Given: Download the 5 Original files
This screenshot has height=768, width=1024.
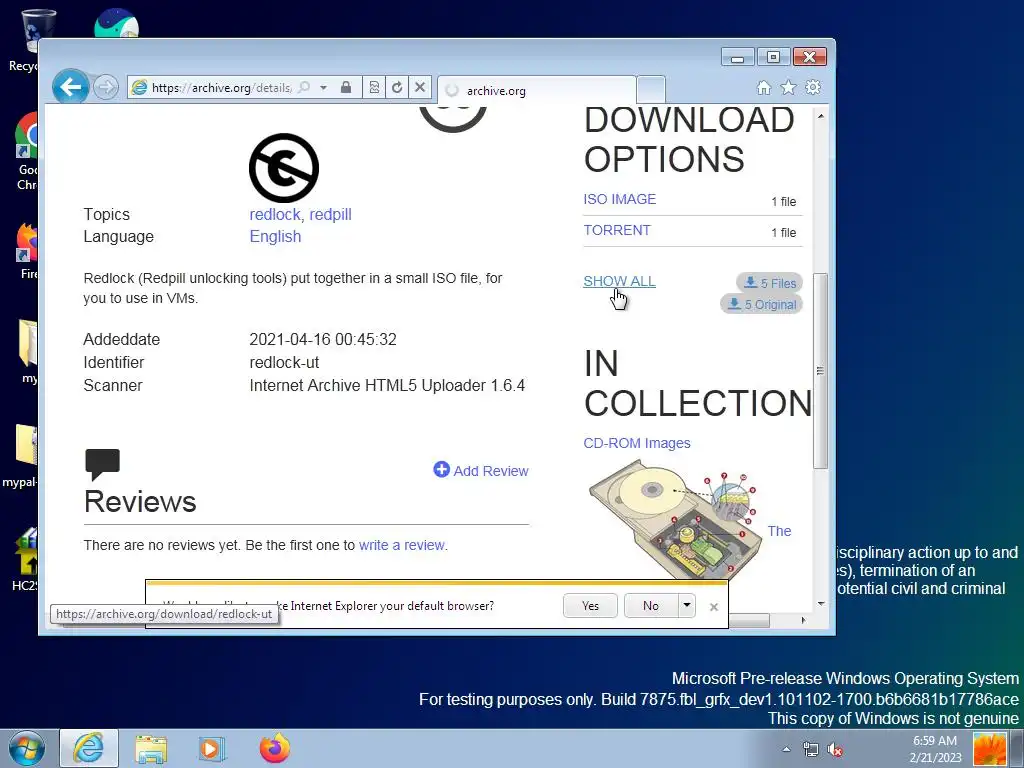Looking at the screenshot, I should click(x=761, y=304).
